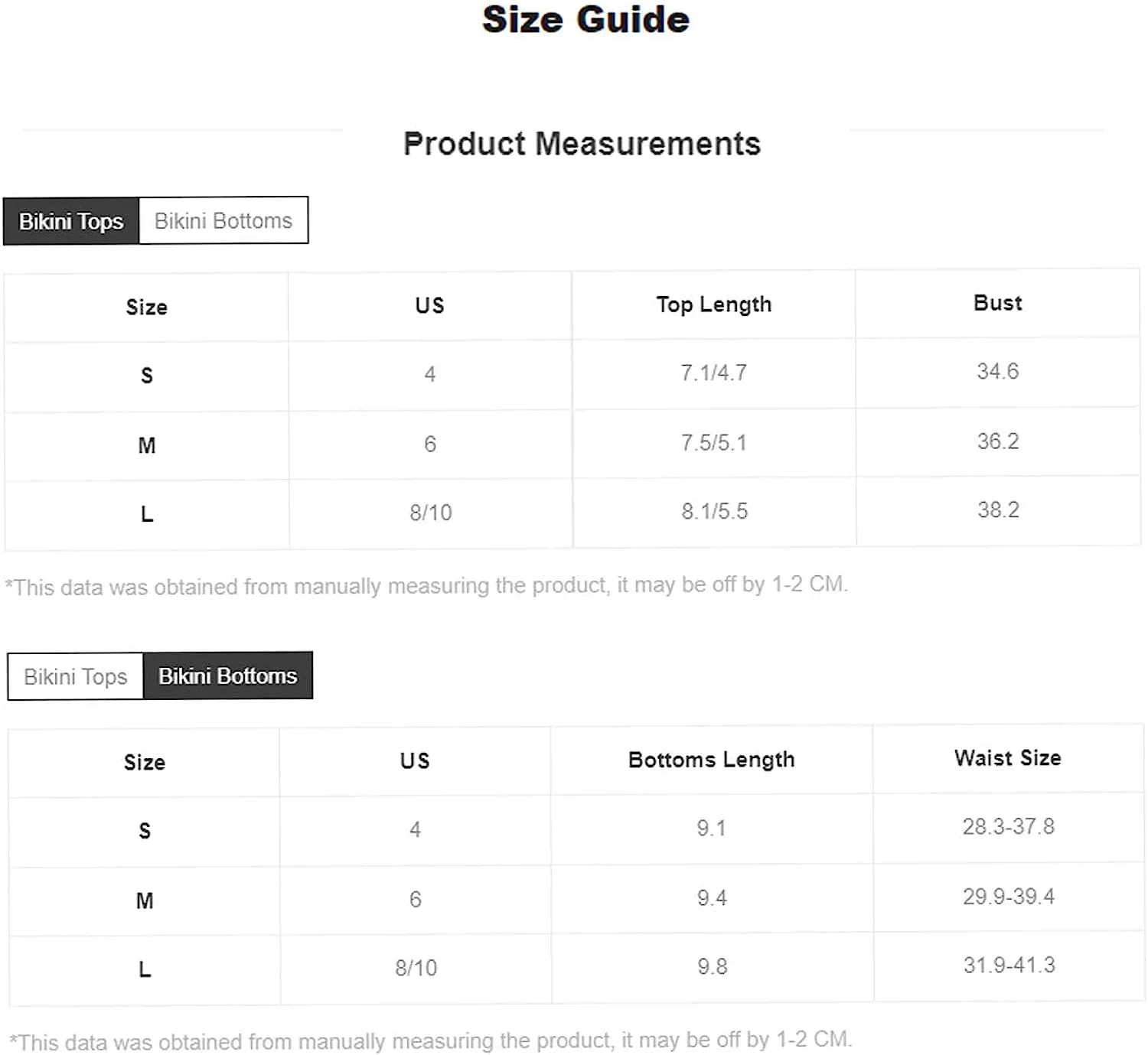Click the Top Length column header
Screen dimensions: 1148x1055
713,304
